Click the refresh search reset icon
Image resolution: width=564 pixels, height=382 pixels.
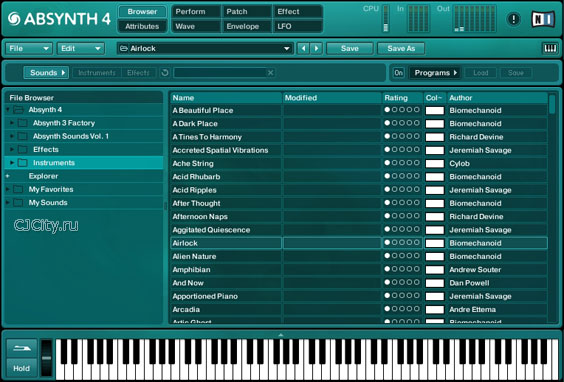[165, 73]
